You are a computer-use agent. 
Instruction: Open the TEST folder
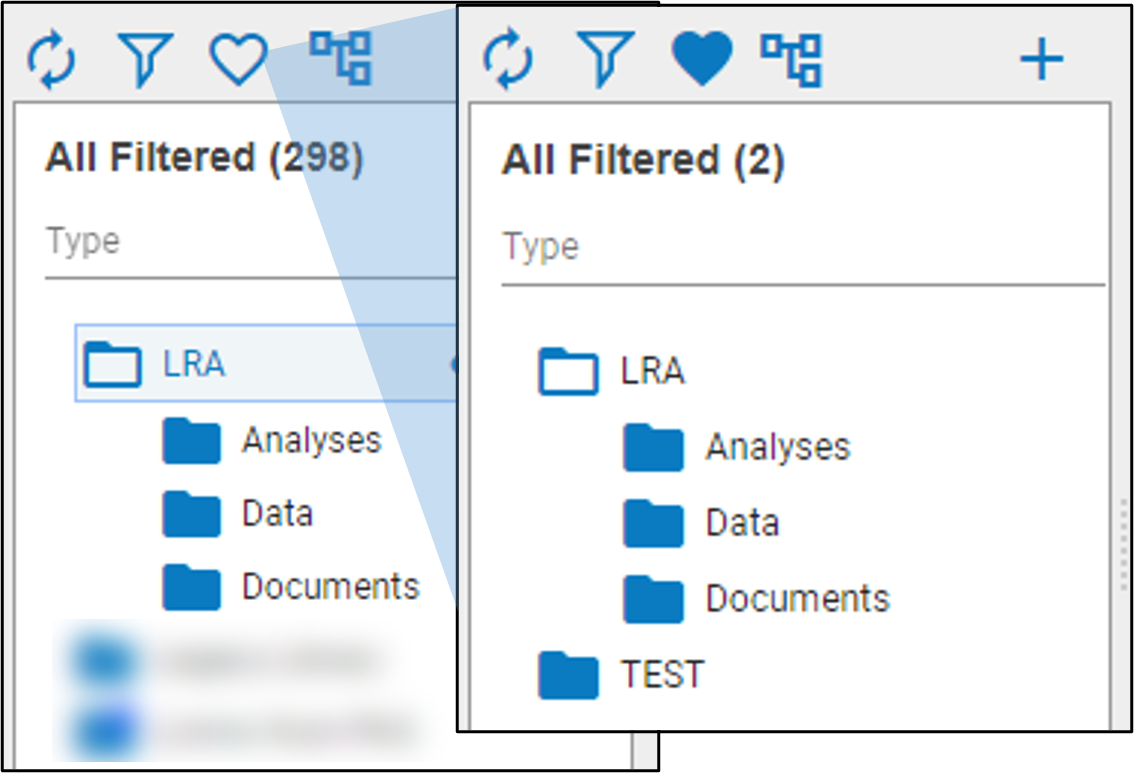pyautogui.click(x=661, y=674)
